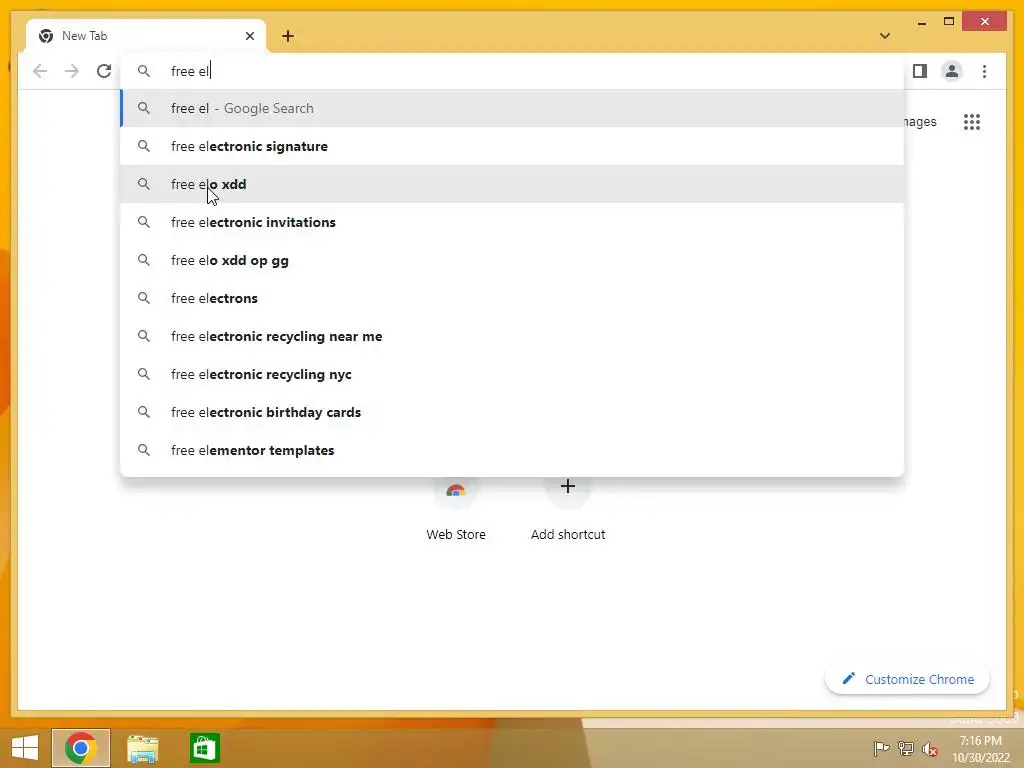Open File Explorer from the taskbar

[x=142, y=748]
